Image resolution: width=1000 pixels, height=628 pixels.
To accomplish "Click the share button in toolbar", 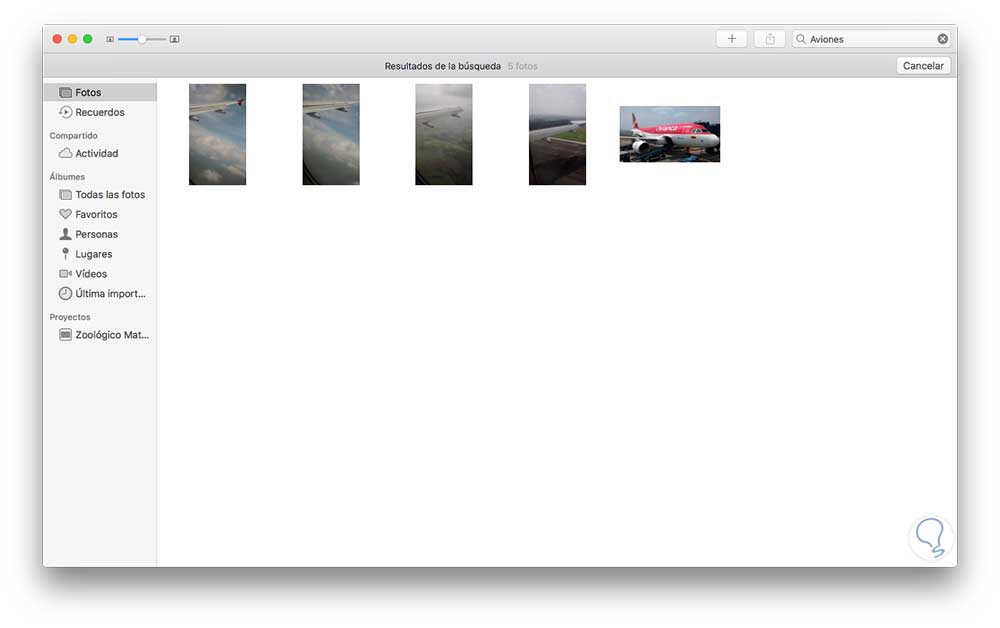I will pyautogui.click(x=770, y=39).
